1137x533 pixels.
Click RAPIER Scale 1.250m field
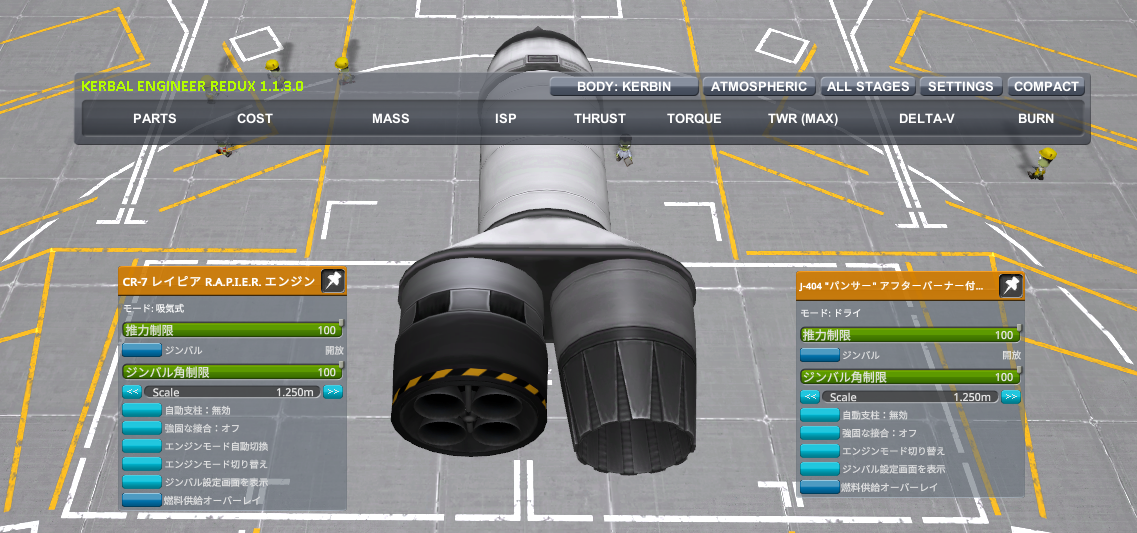(x=232, y=392)
